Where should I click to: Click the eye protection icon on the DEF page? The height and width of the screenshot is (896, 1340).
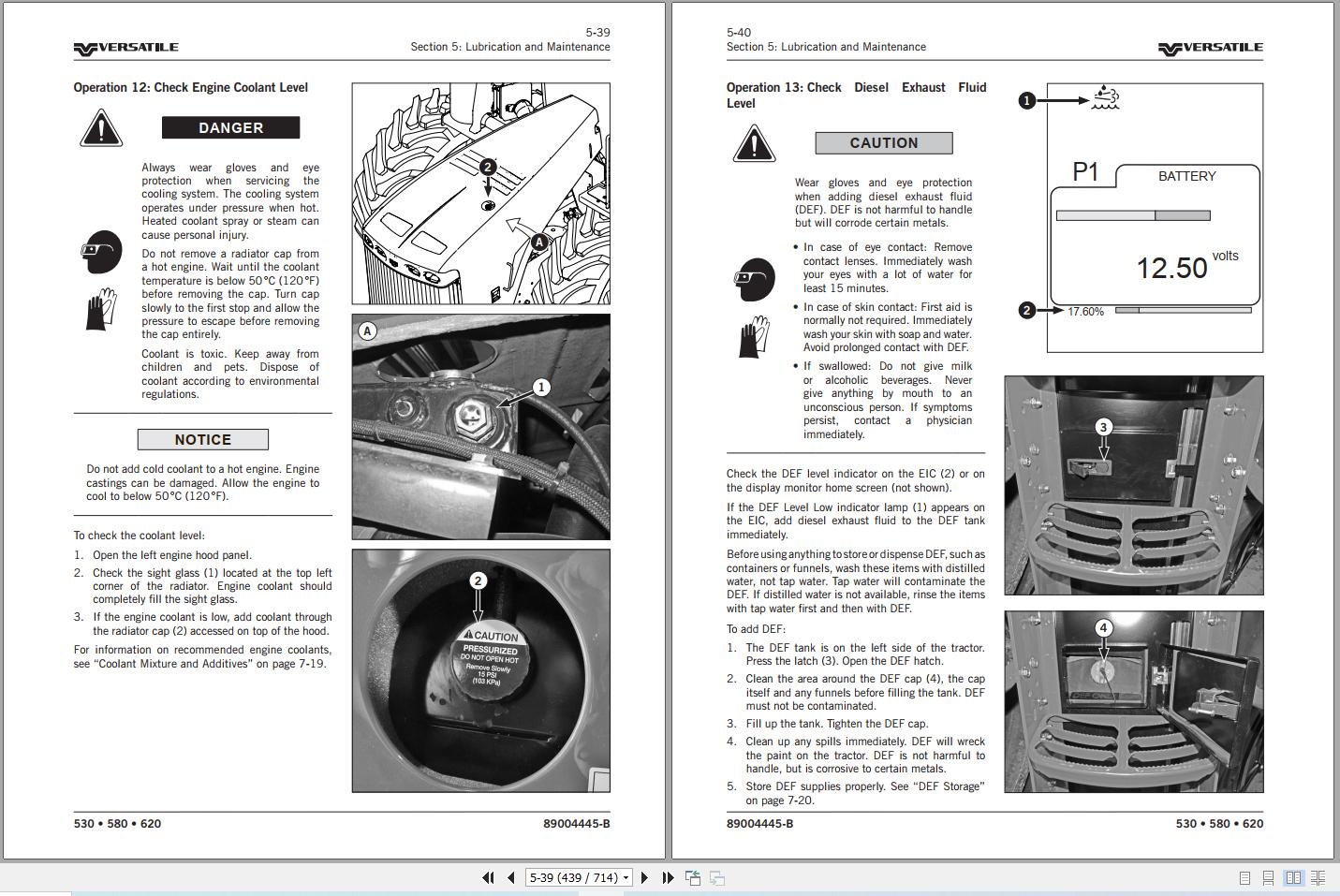755,280
